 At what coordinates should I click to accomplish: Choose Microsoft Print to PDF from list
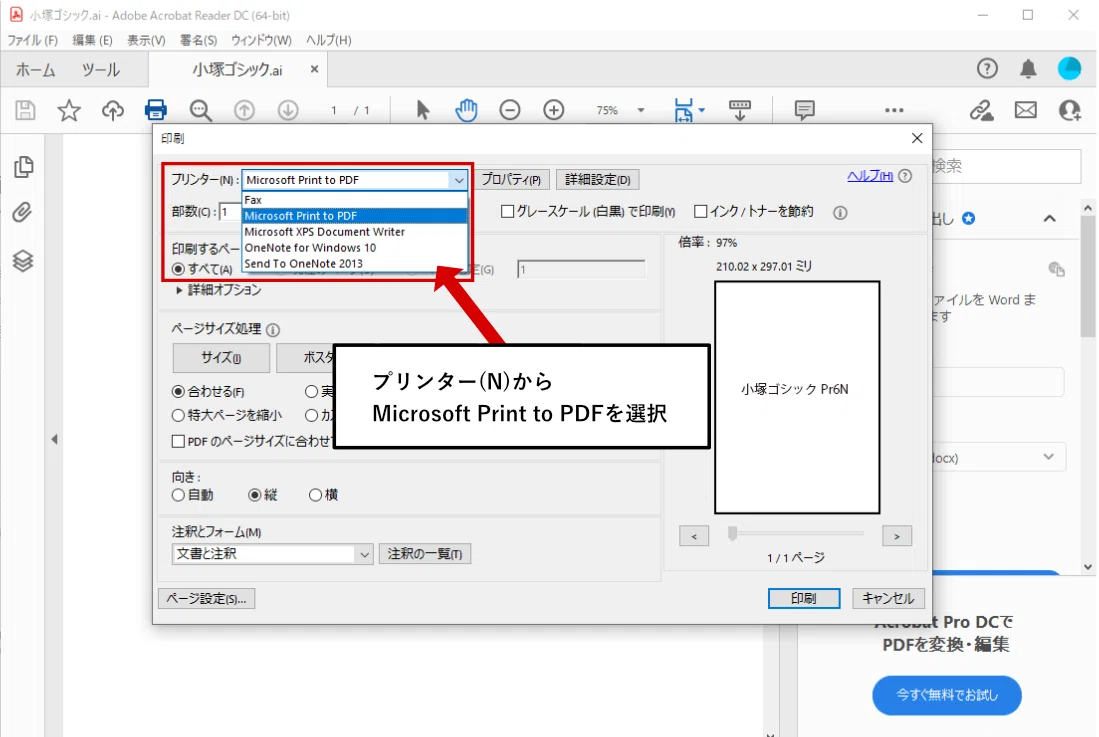(355, 216)
